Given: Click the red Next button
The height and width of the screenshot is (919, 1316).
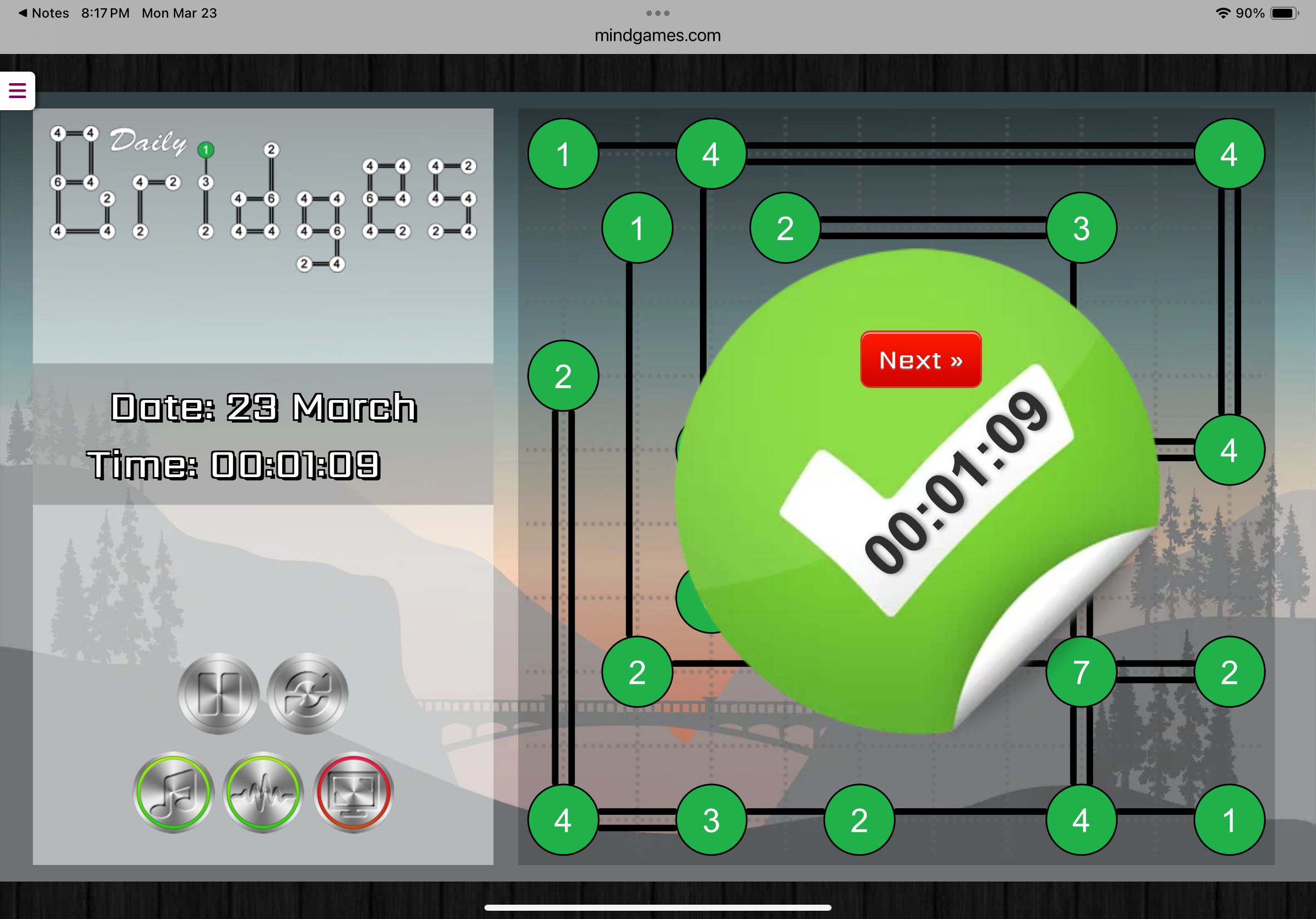Looking at the screenshot, I should pos(920,360).
